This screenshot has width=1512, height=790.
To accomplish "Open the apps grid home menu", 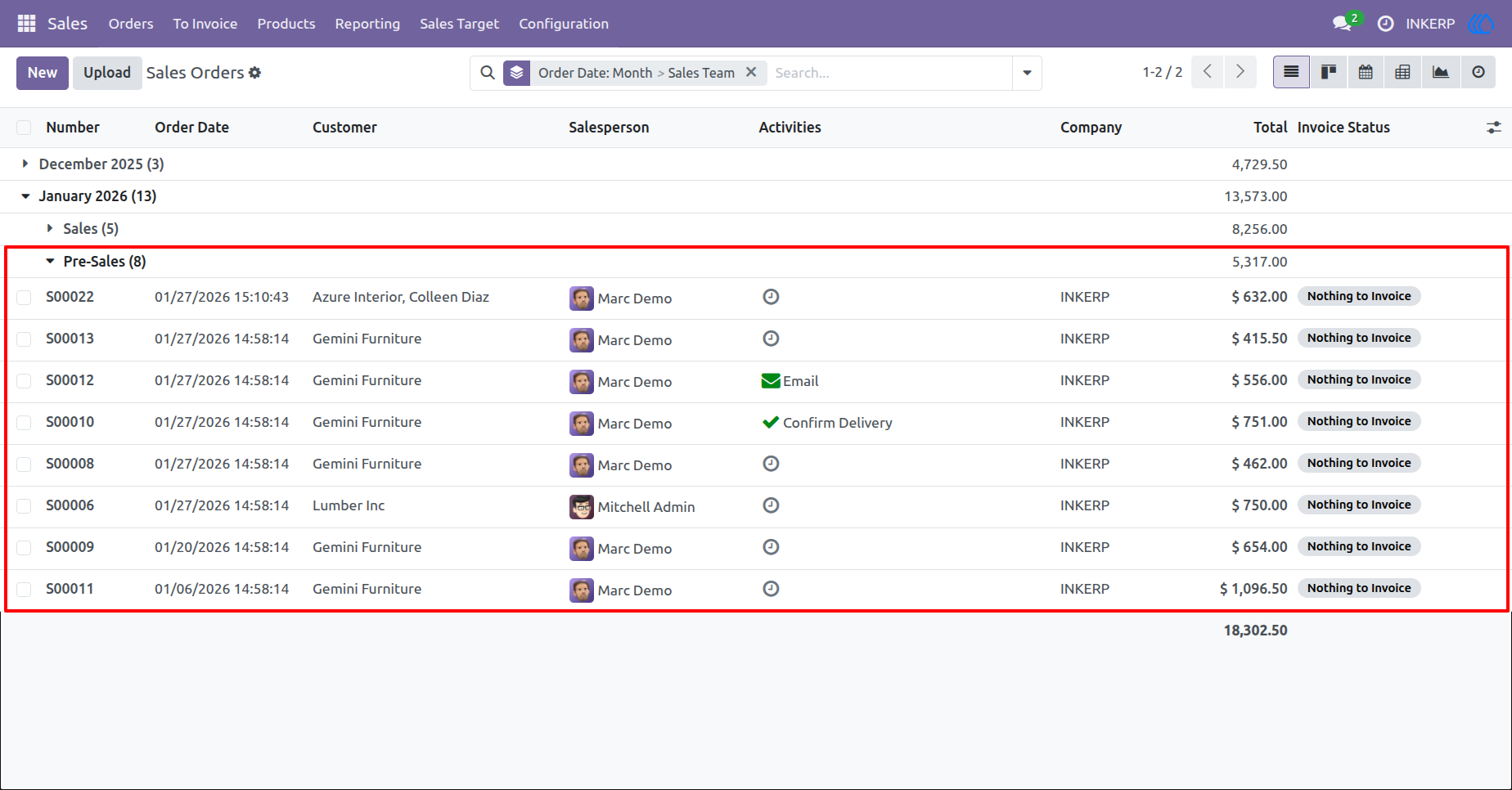I will pyautogui.click(x=26, y=24).
